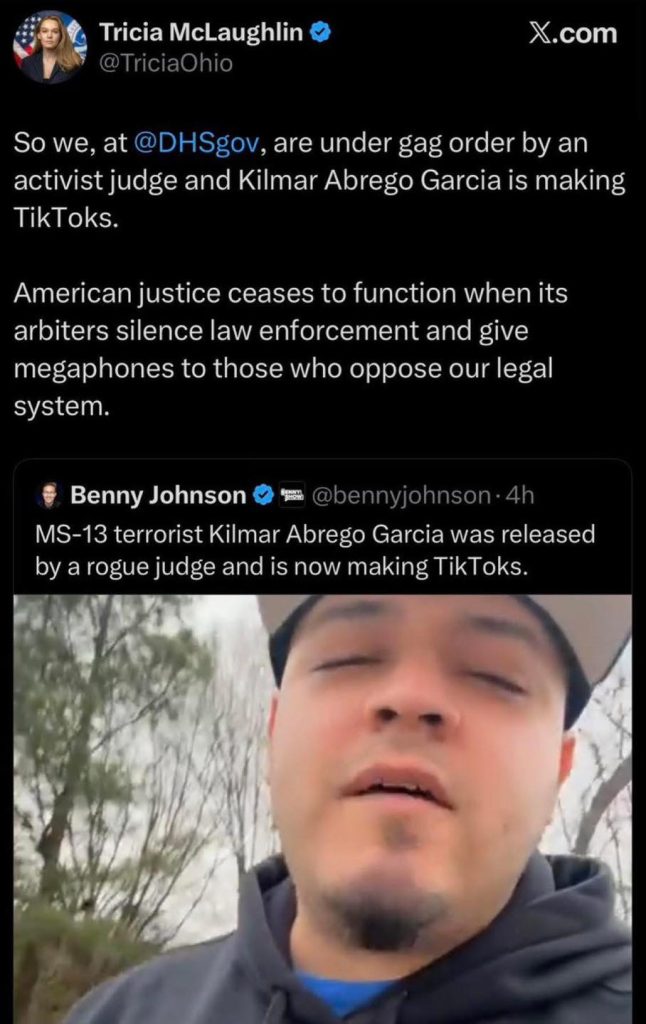Tap Benny Johnson's small avatar
Screen dimensions: 646x1024
[49, 495]
